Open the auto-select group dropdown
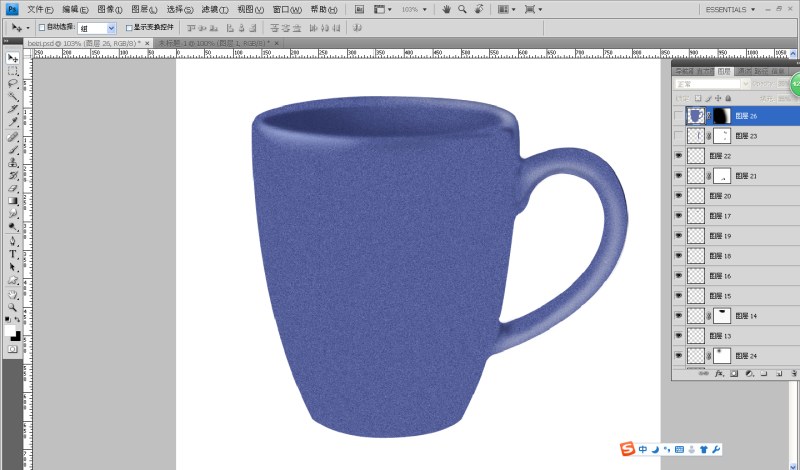This screenshot has height=470, width=800. pos(97,29)
